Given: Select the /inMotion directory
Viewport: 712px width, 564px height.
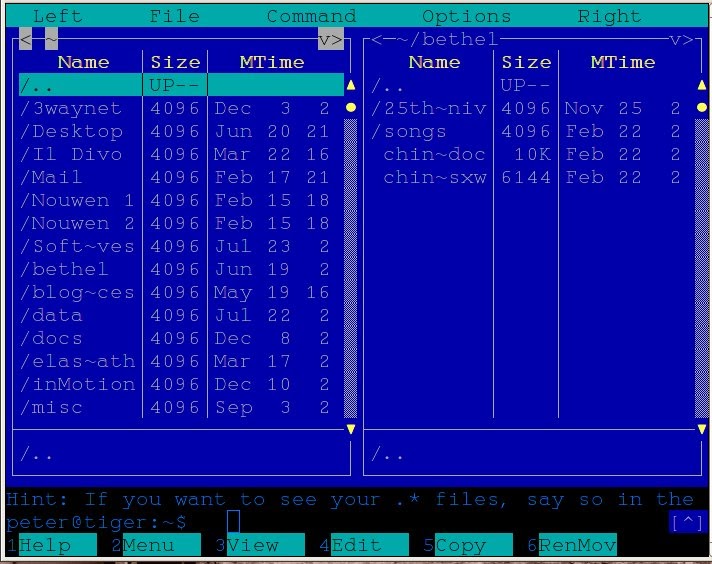Looking at the screenshot, I should [181, 384].
